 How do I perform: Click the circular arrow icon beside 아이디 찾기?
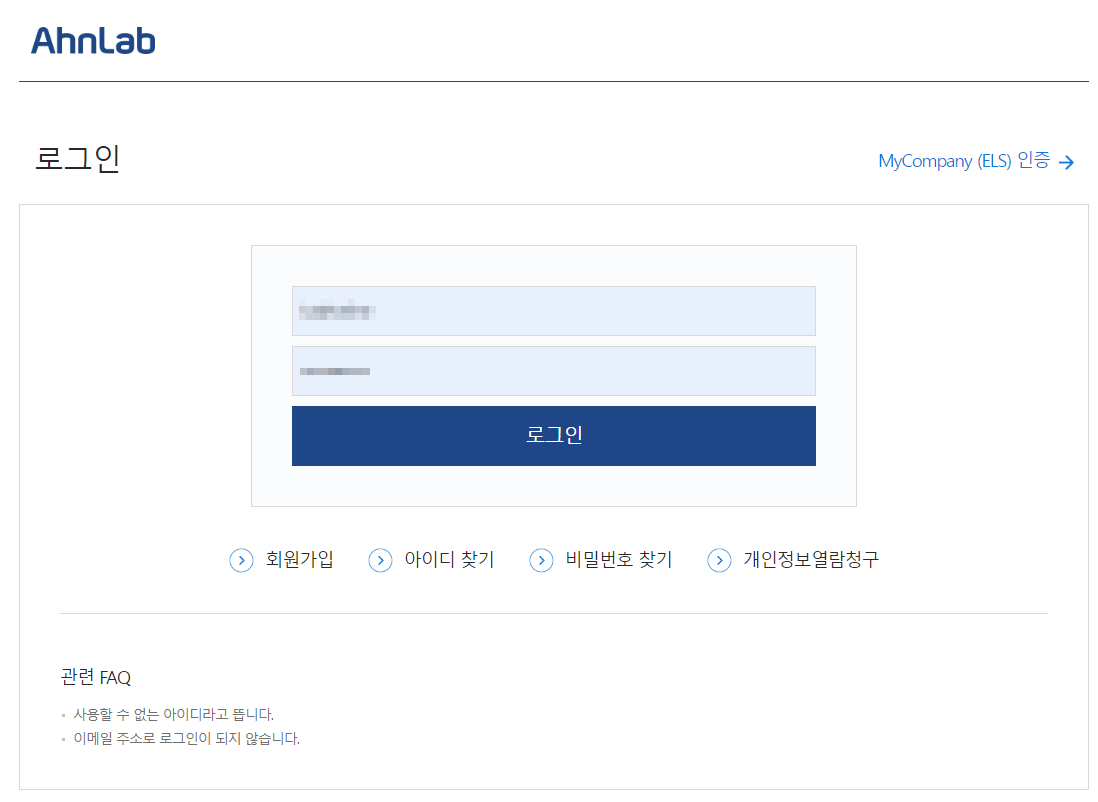click(x=380, y=560)
